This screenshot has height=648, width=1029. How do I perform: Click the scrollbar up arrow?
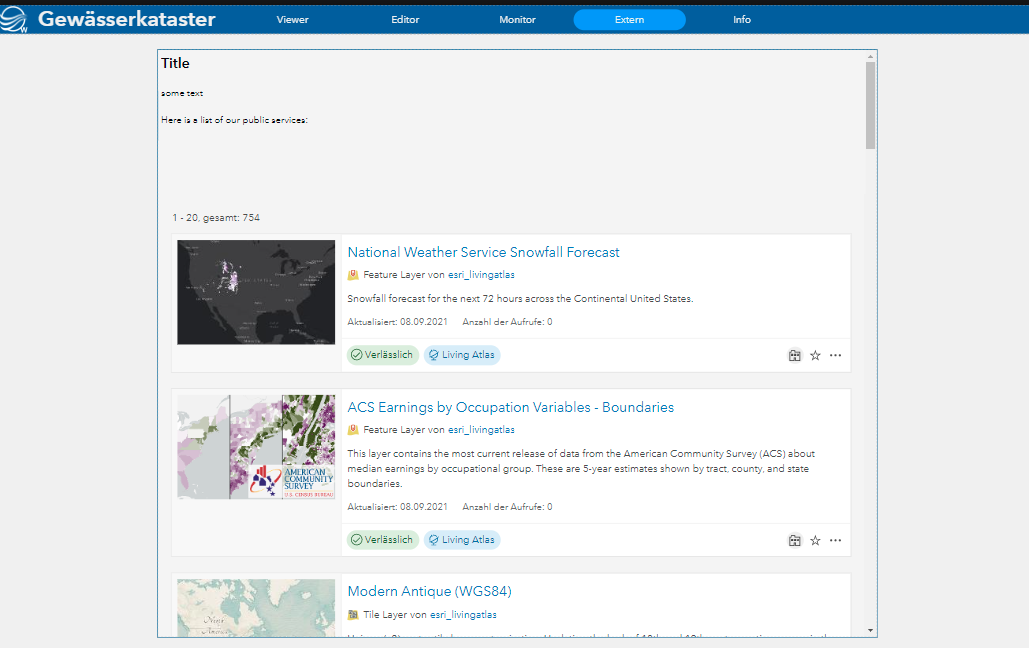(x=870, y=56)
